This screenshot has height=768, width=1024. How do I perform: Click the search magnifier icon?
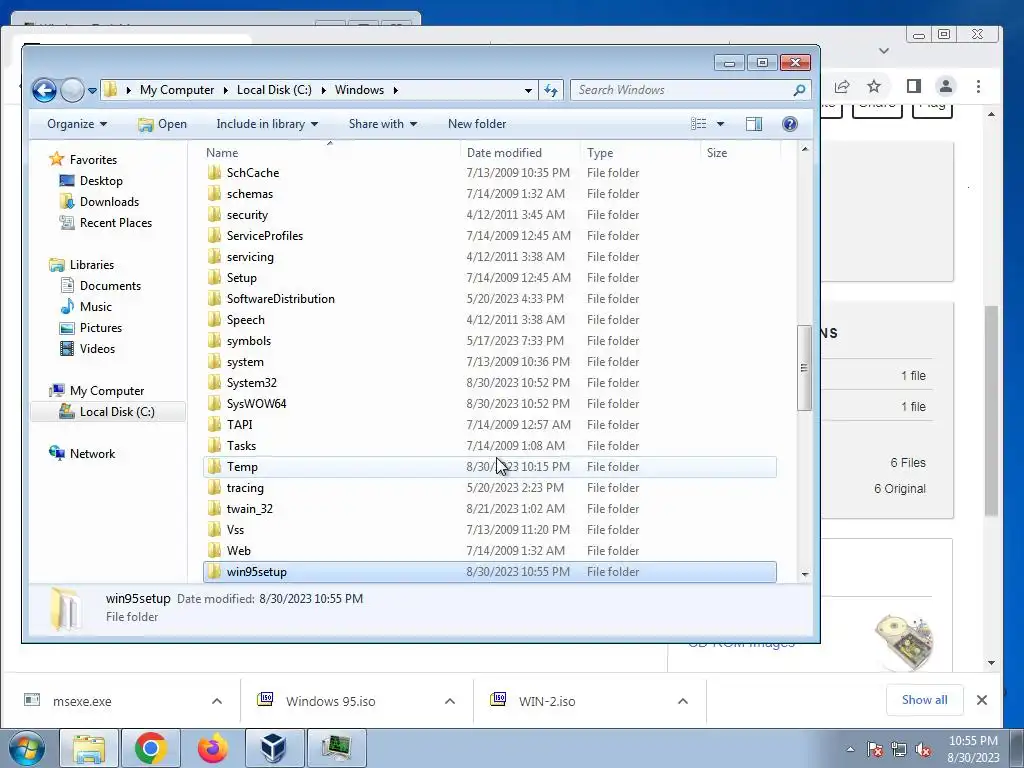click(x=799, y=90)
